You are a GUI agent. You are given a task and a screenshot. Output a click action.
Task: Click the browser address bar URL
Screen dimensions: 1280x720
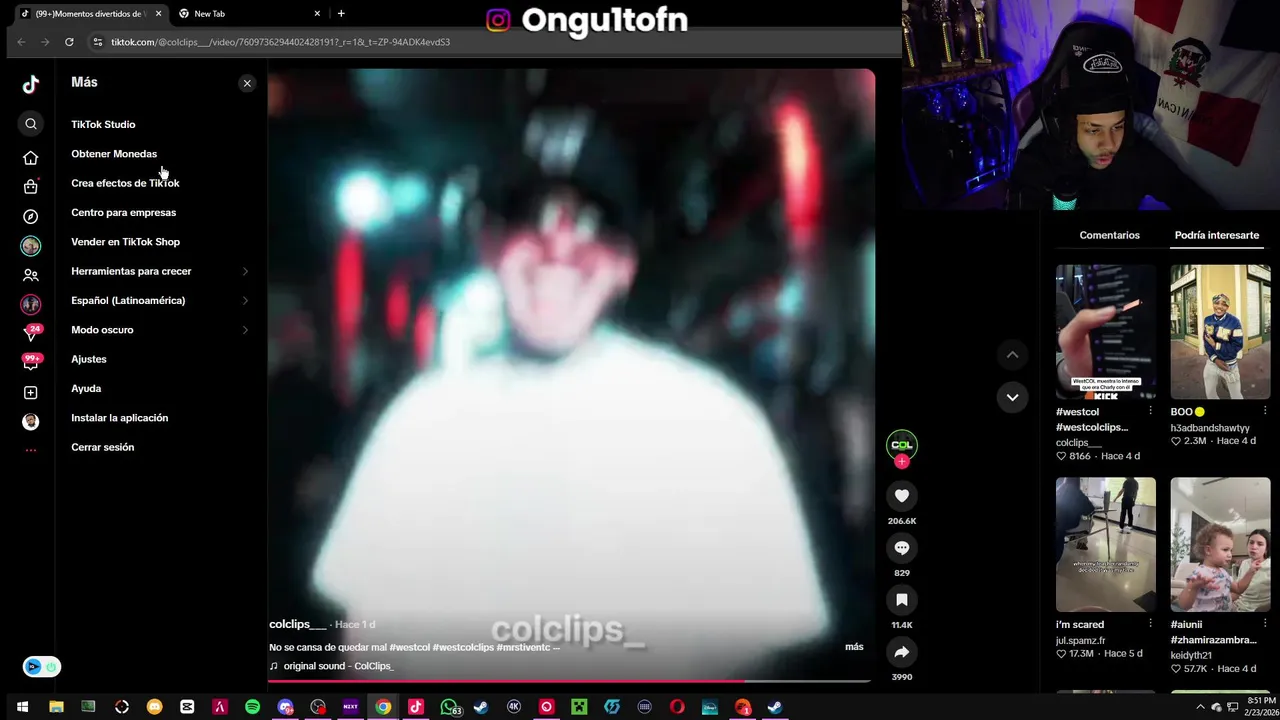(281, 42)
